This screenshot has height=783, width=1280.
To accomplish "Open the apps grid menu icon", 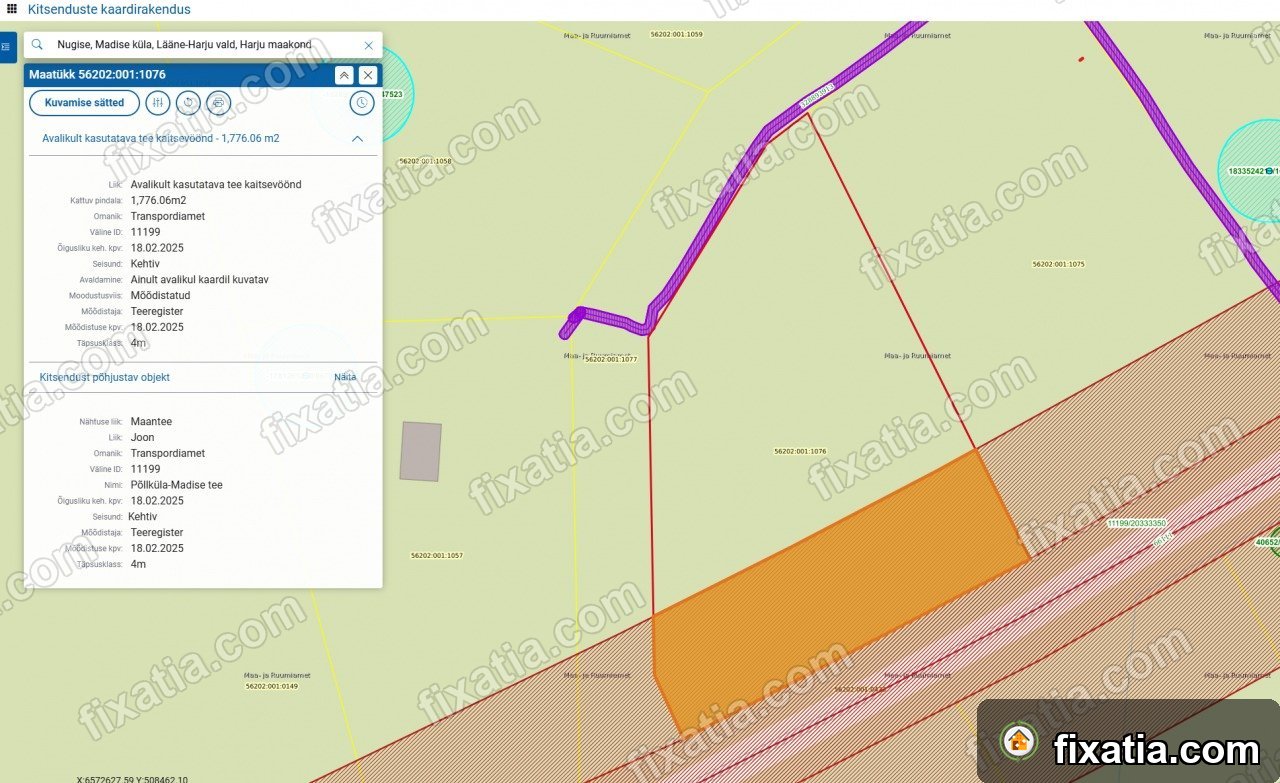I will pyautogui.click(x=12, y=9).
